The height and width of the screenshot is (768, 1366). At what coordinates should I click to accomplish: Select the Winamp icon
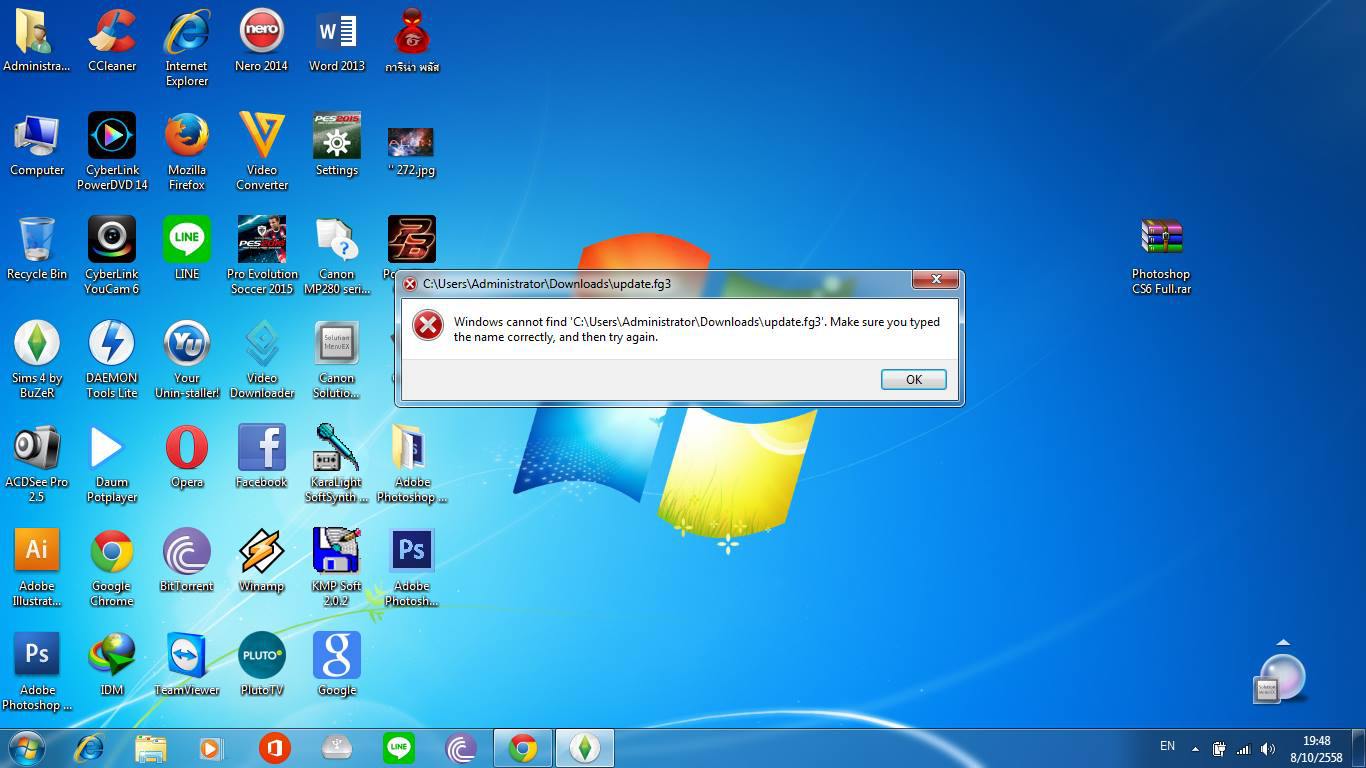tap(262, 561)
